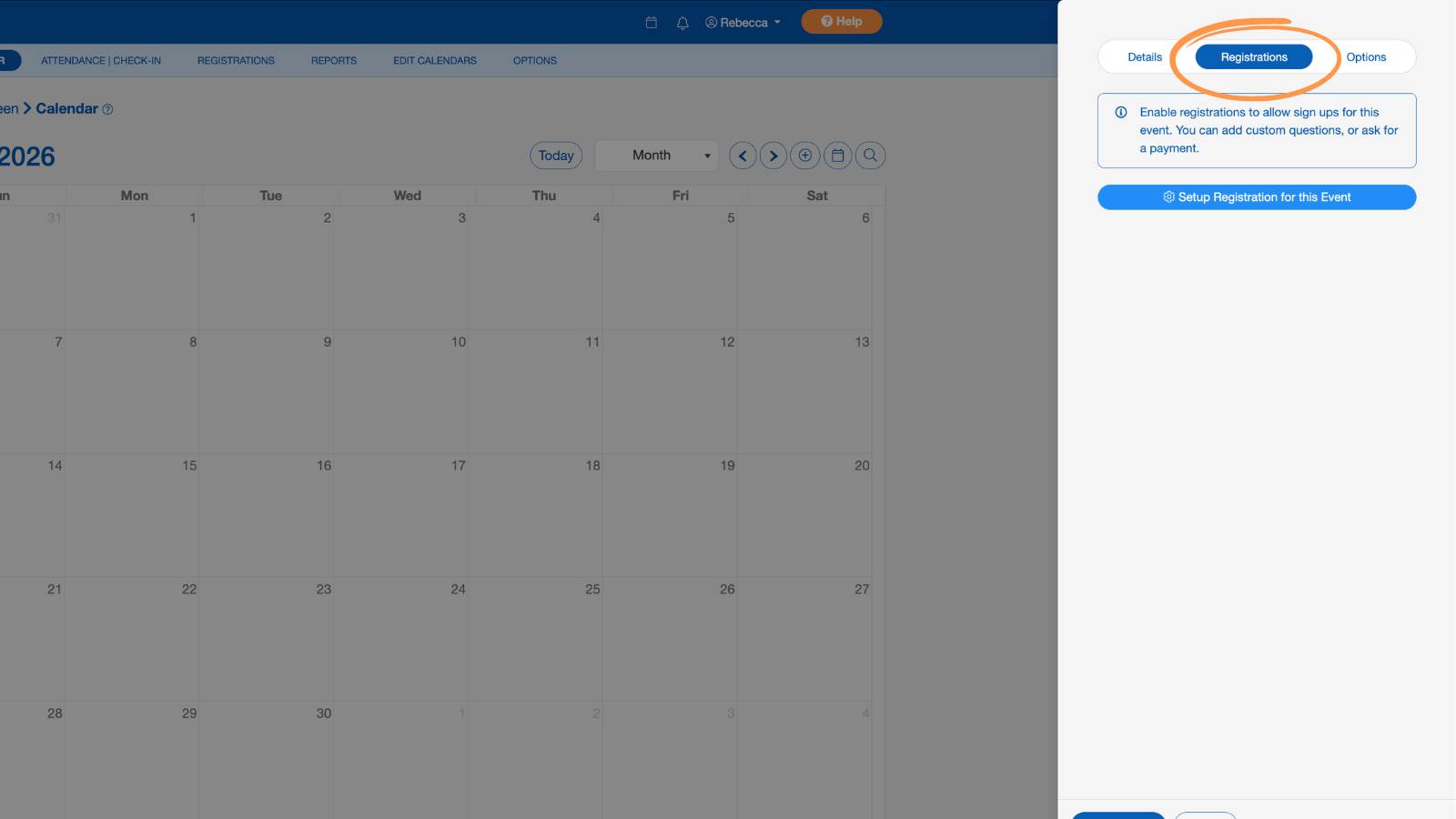Click the Wed column header
The width and height of the screenshot is (1456, 819).
point(408,196)
